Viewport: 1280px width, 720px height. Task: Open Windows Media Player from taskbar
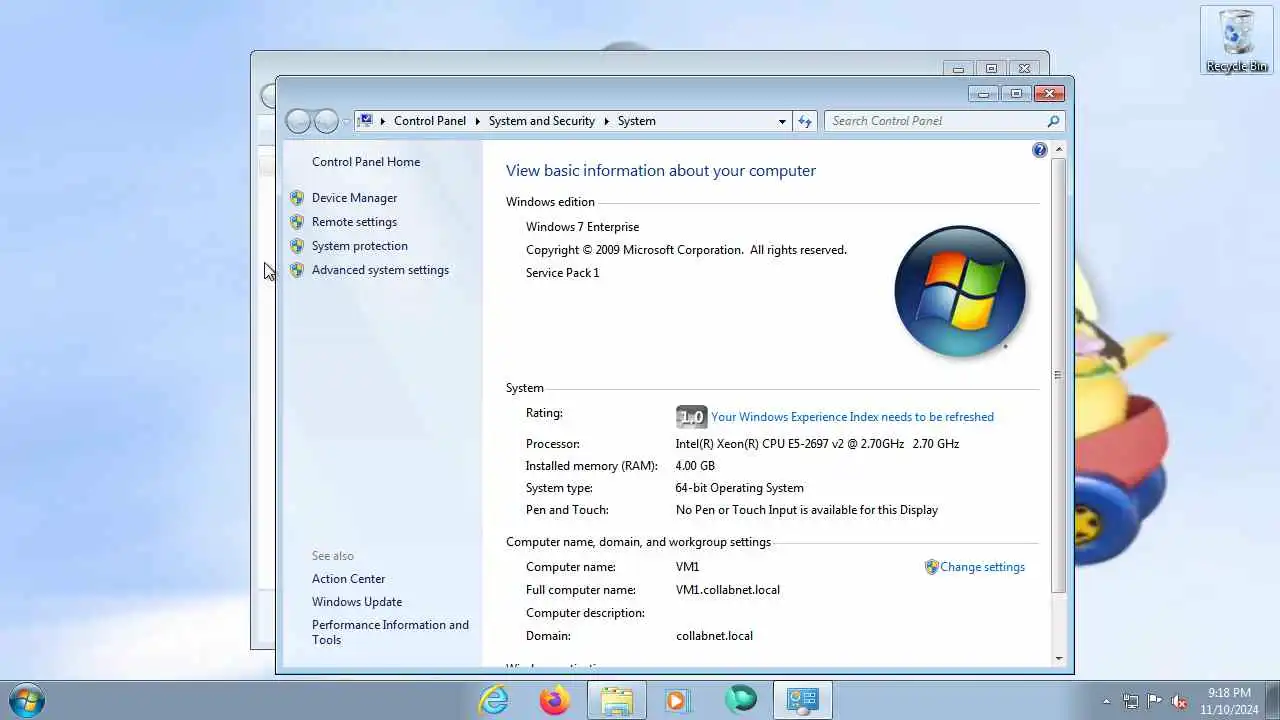coord(678,700)
